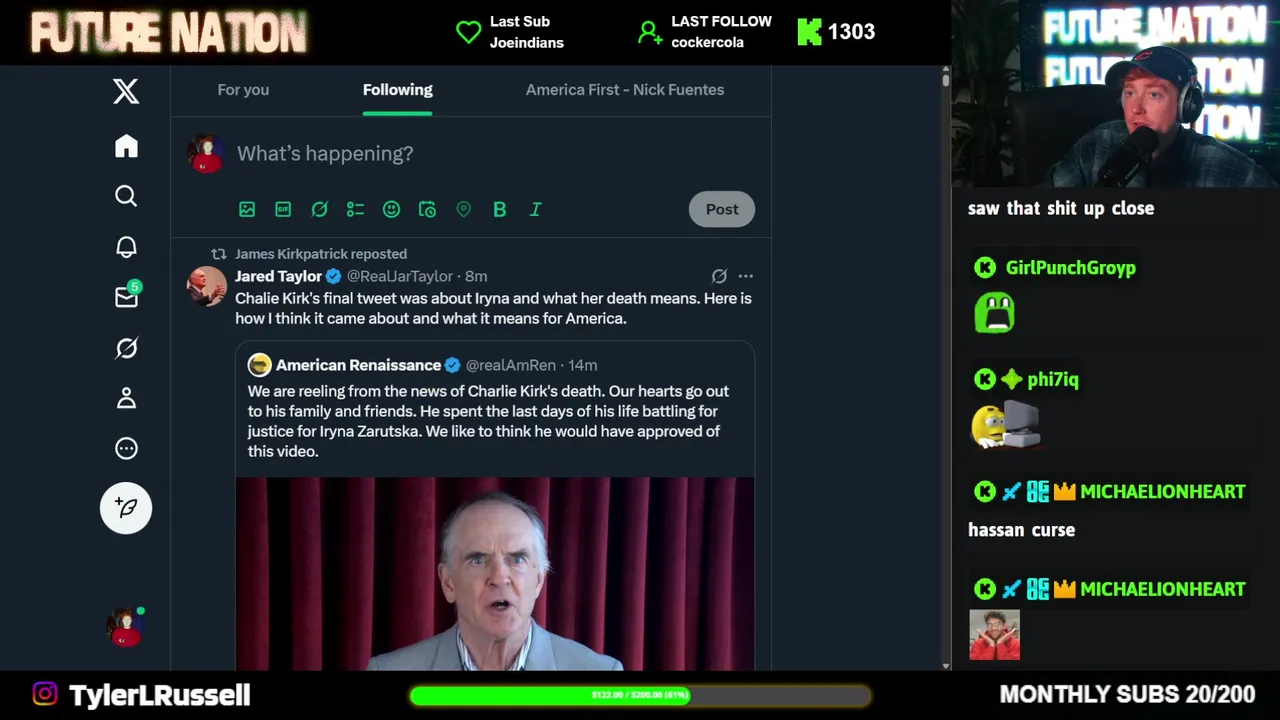This screenshot has width=1280, height=720.
Task: Click the X logo in the sidebar
Action: click(x=126, y=91)
